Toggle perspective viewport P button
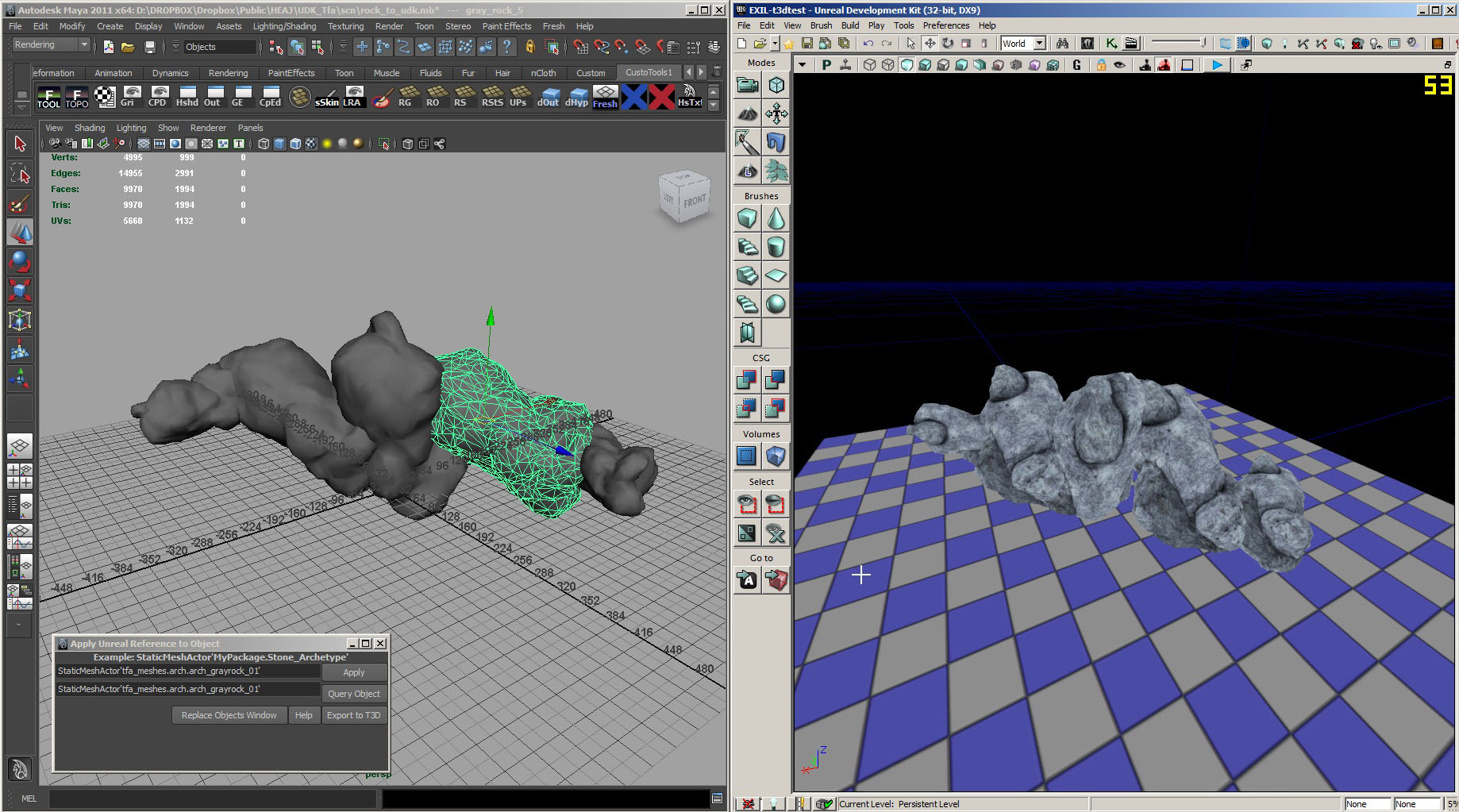 (x=826, y=65)
